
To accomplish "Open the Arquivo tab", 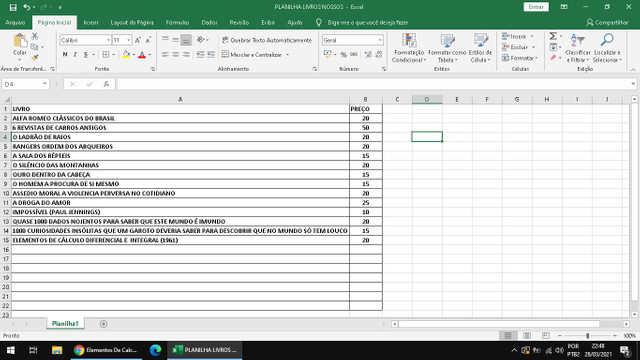I will pyautogui.click(x=15, y=22).
